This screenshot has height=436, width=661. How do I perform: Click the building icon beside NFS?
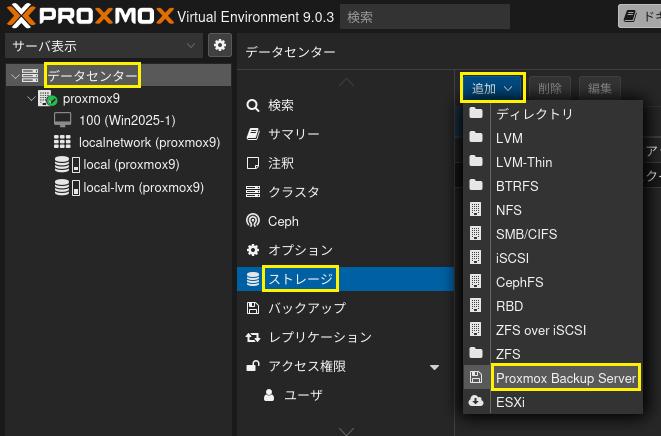coord(476,209)
